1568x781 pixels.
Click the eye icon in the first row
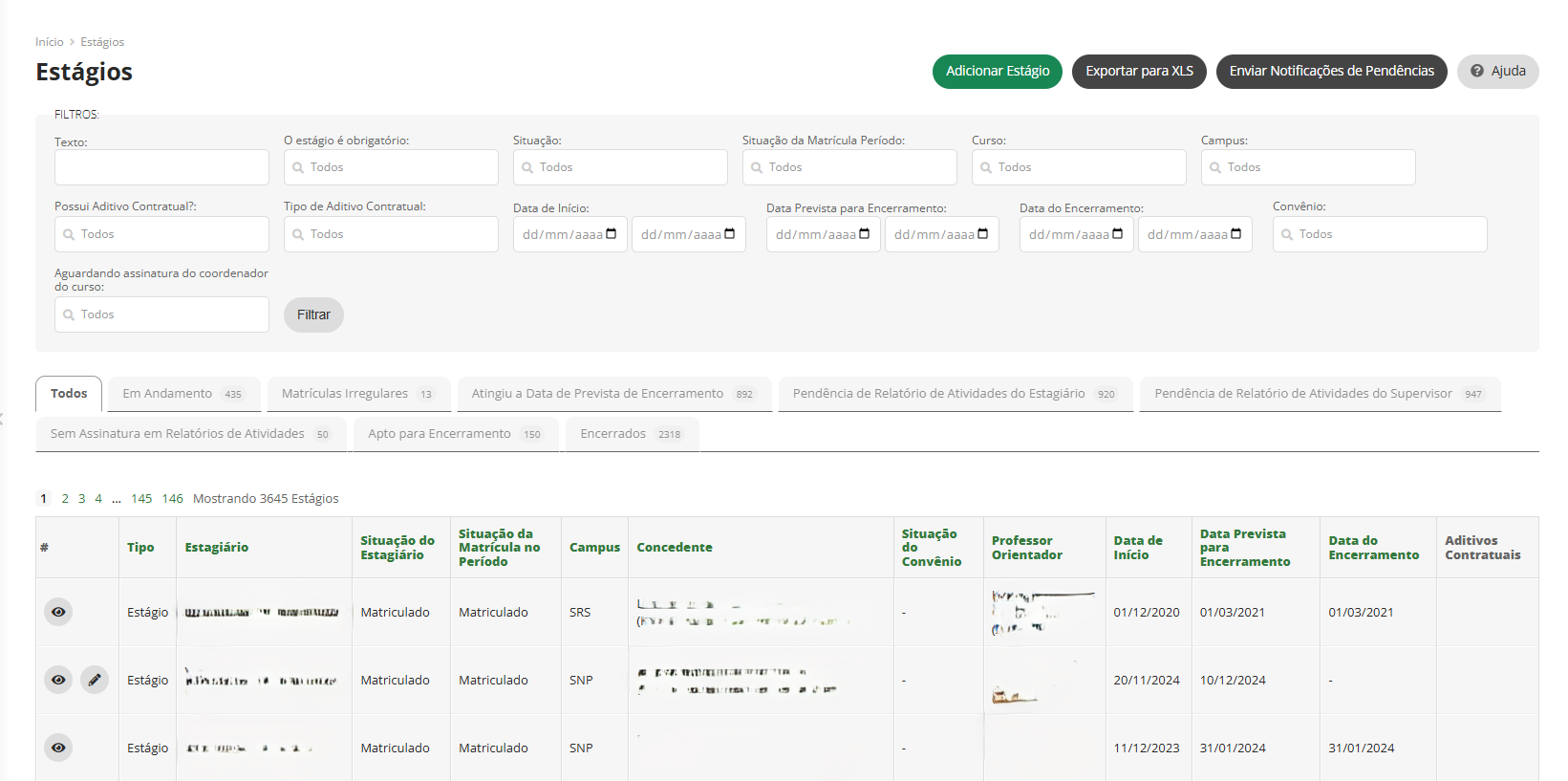(x=58, y=612)
